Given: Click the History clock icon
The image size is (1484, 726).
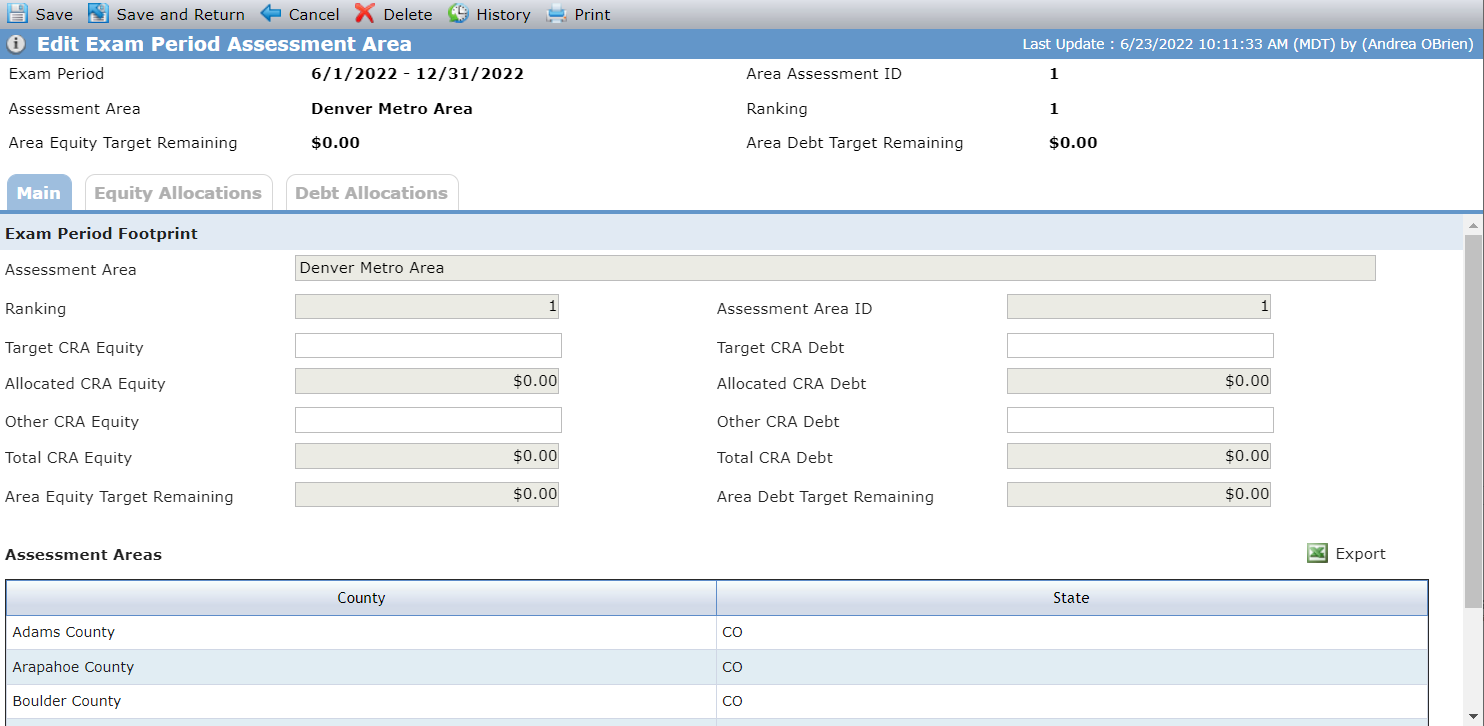Looking at the screenshot, I should [458, 14].
